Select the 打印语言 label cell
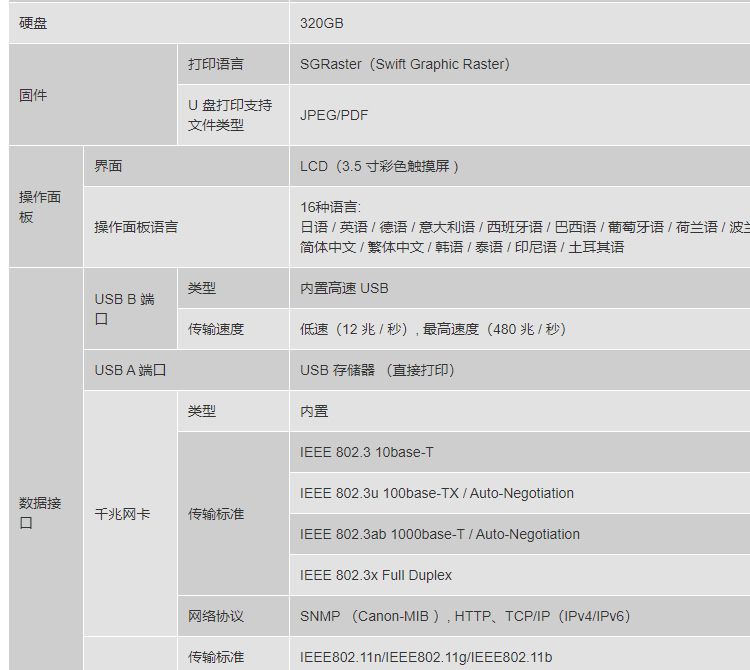This screenshot has height=670, width=750. pos(216,64)
